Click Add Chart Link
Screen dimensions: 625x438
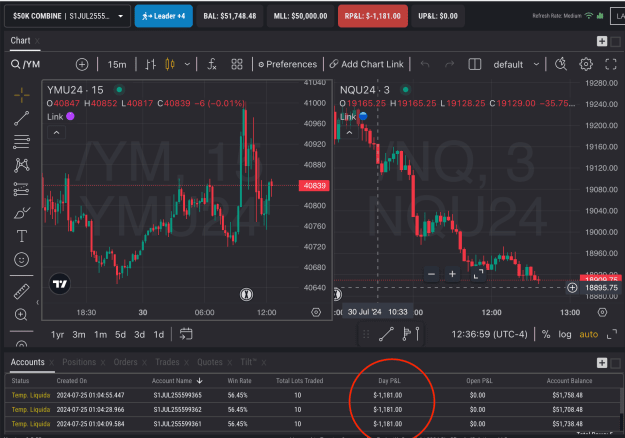coord(367,64)
